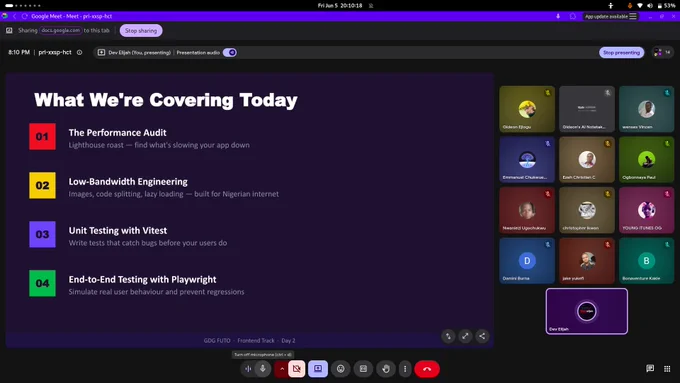Click the yellow 02 slide number box
This screenshot has height=383, width=680.
[42, 186]
